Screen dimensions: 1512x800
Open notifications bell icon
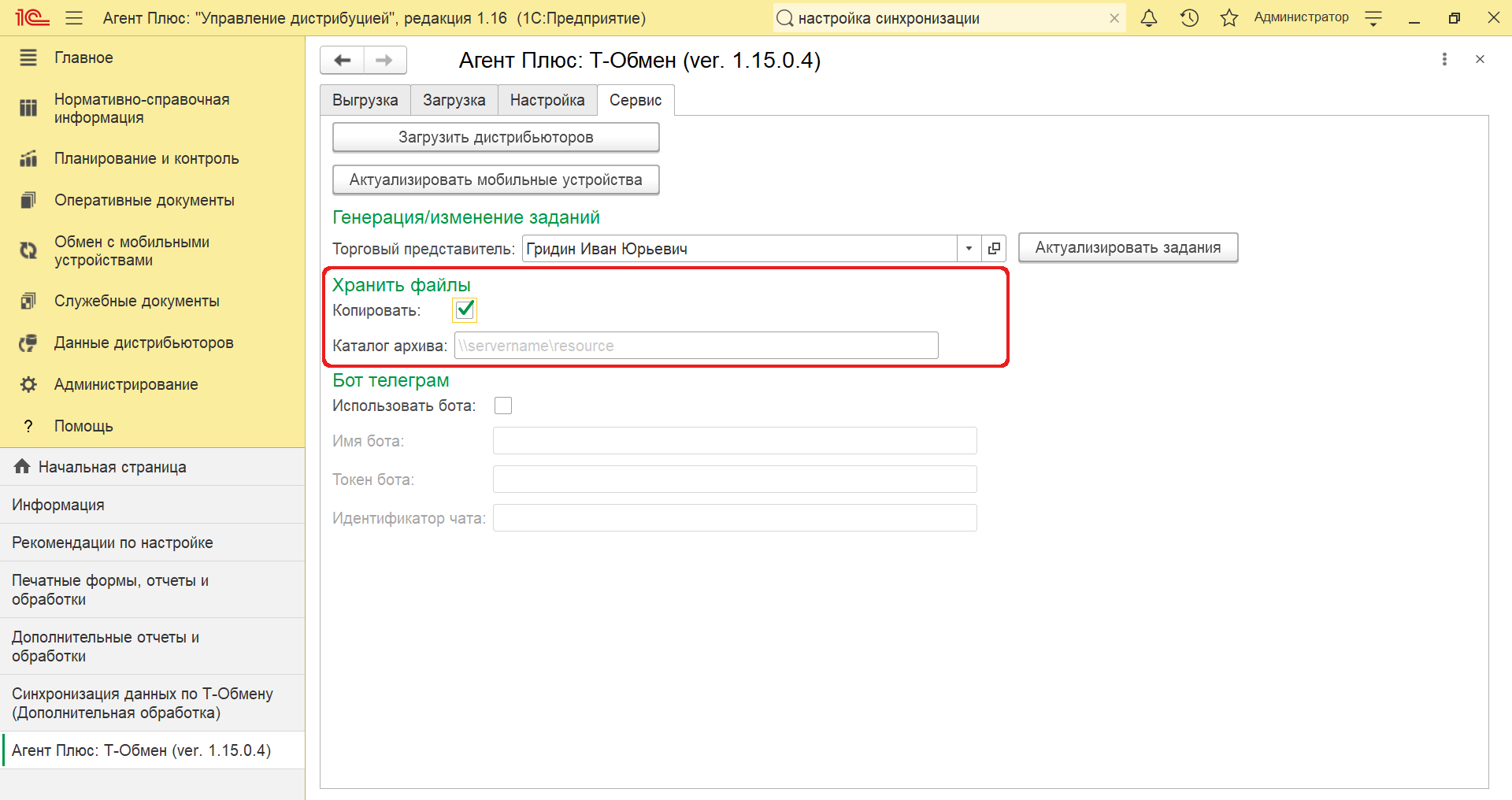click(x=1149, y=18)
